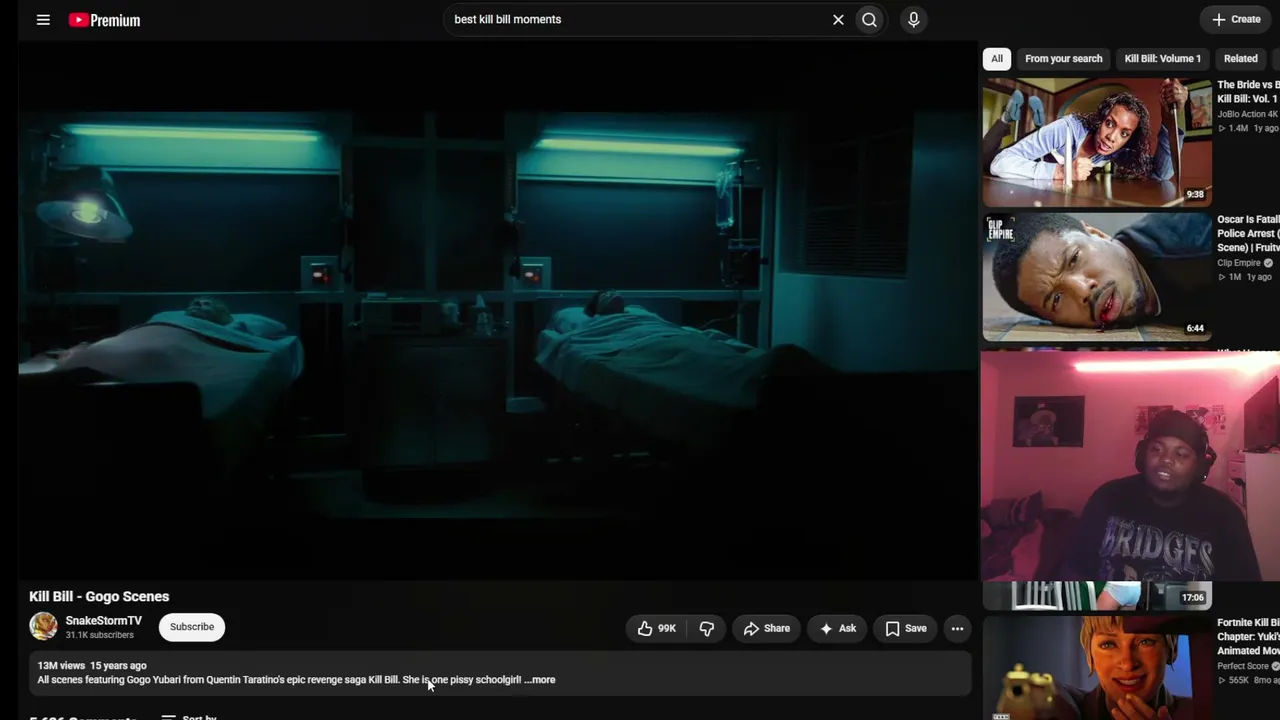
Task: Clear the search box text
Action: [x=838, y=20]
